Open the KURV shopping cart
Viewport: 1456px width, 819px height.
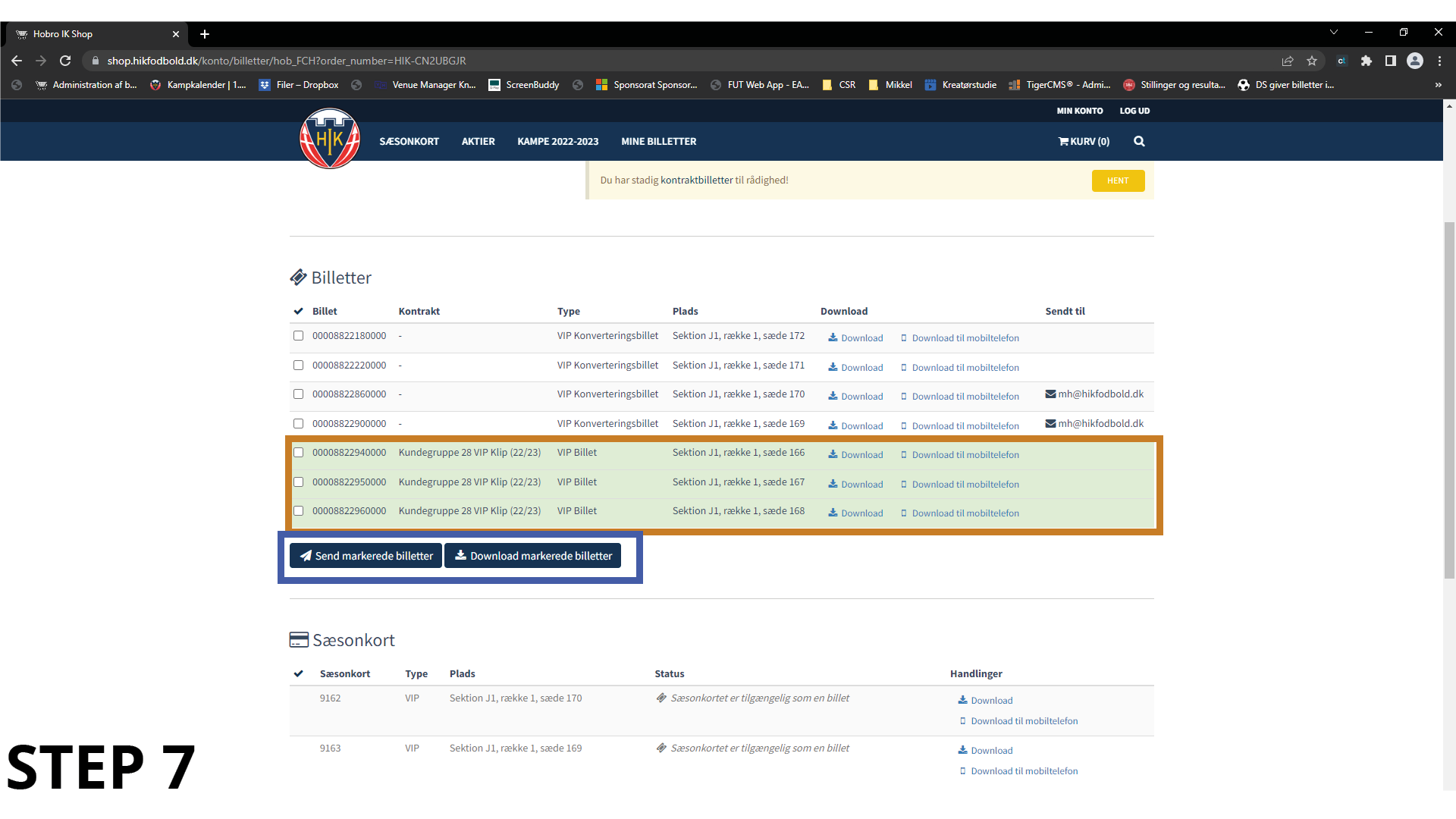tap(1084, 141)
